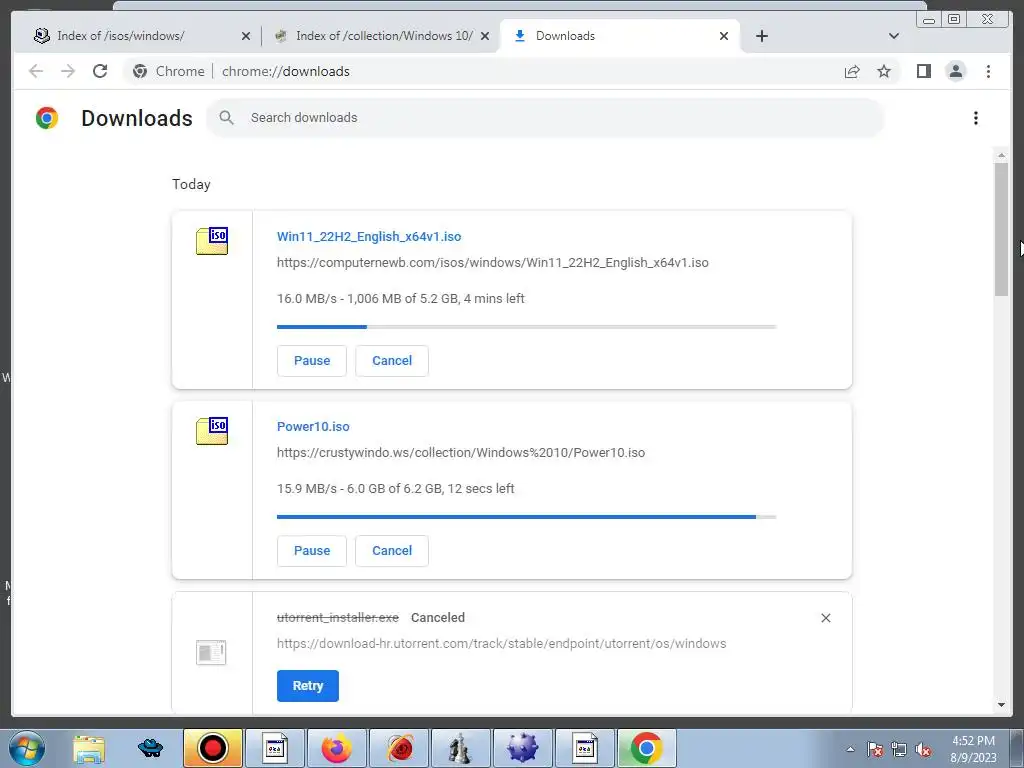
Task: Pause the Power10.iso download
Action: (312, 551)
